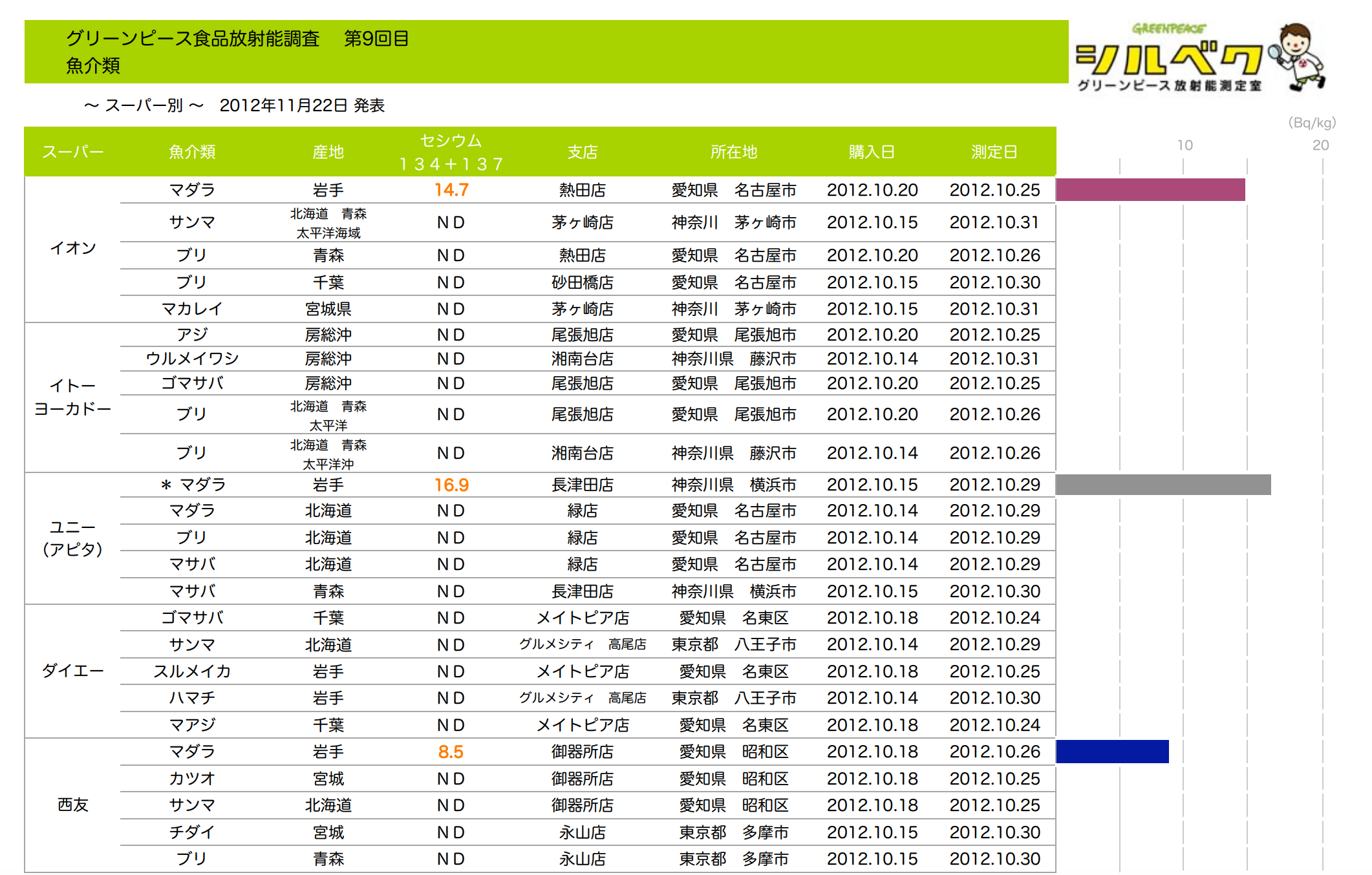Click the 北海道 青森 太平洋沖 origin cell

coord(328,454)
